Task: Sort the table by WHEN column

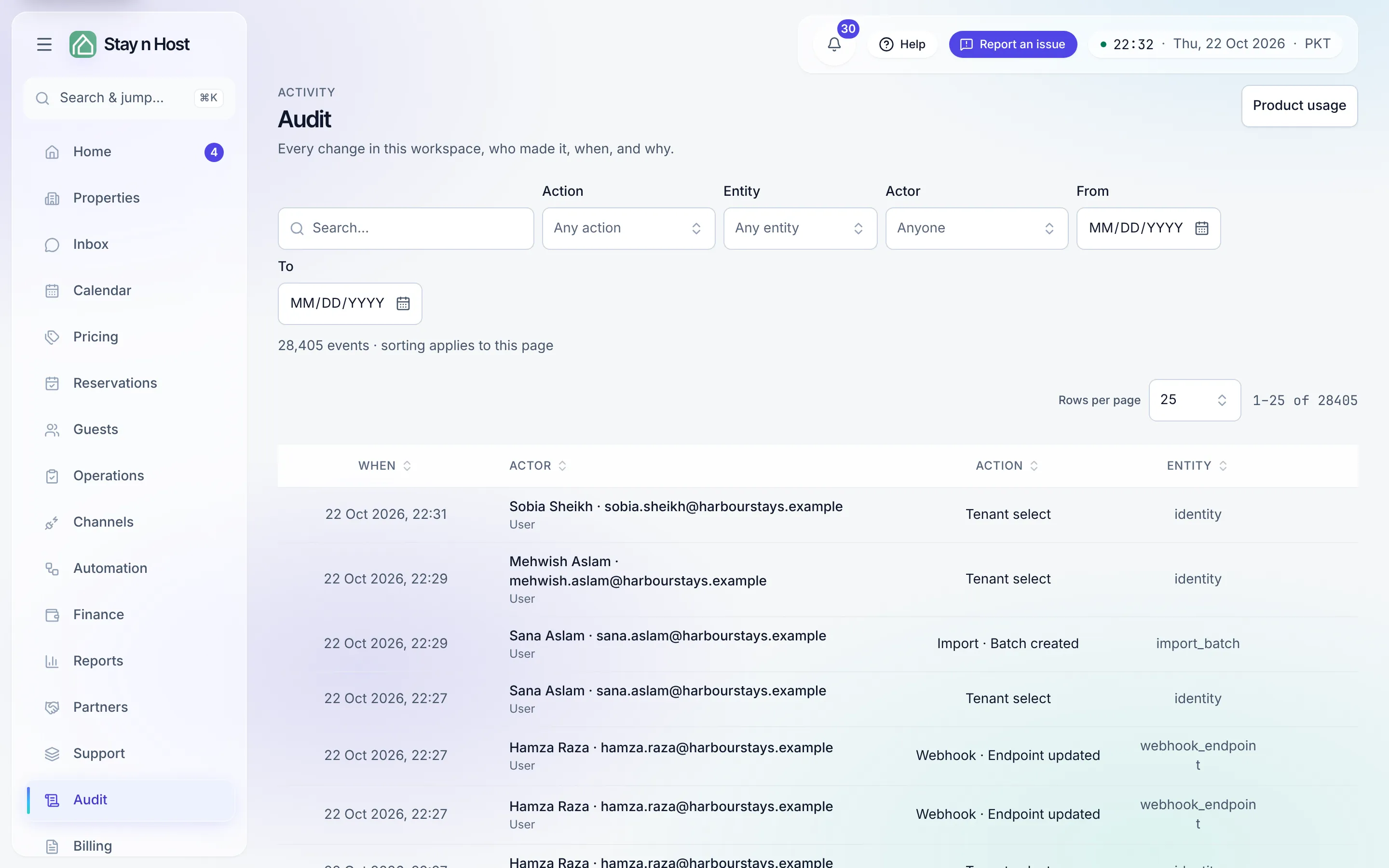Action: point(384,465)
